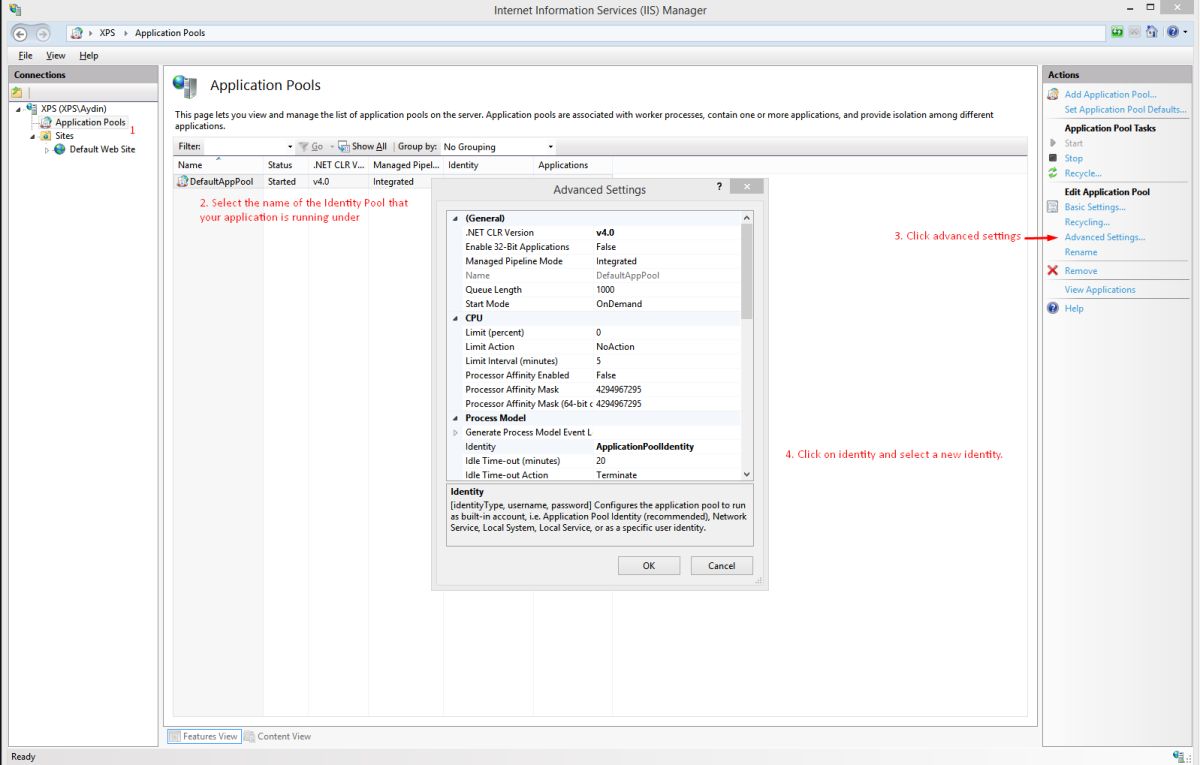Screen dimensions: 1200x765
Task: Select the Start Mode property row
Action: (596, 303)
